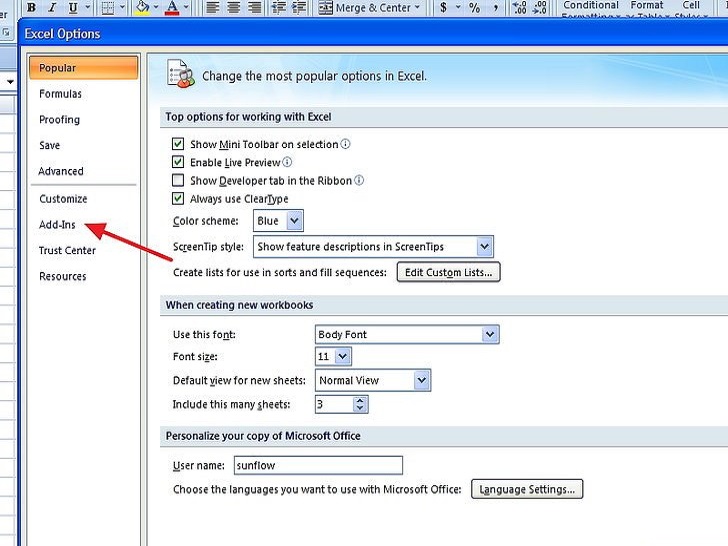Align text left in the ribbon
Image resolution: width=728 pixels, height=546 pixels.
tap(213, 7)
